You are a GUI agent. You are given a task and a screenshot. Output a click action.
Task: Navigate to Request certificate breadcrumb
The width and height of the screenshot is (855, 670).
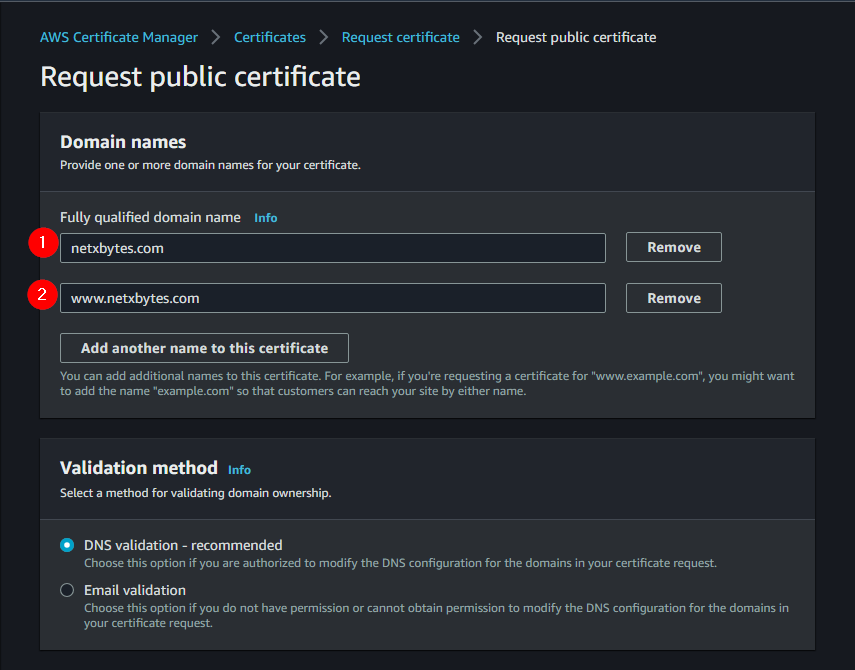click(x=400, y=37)
